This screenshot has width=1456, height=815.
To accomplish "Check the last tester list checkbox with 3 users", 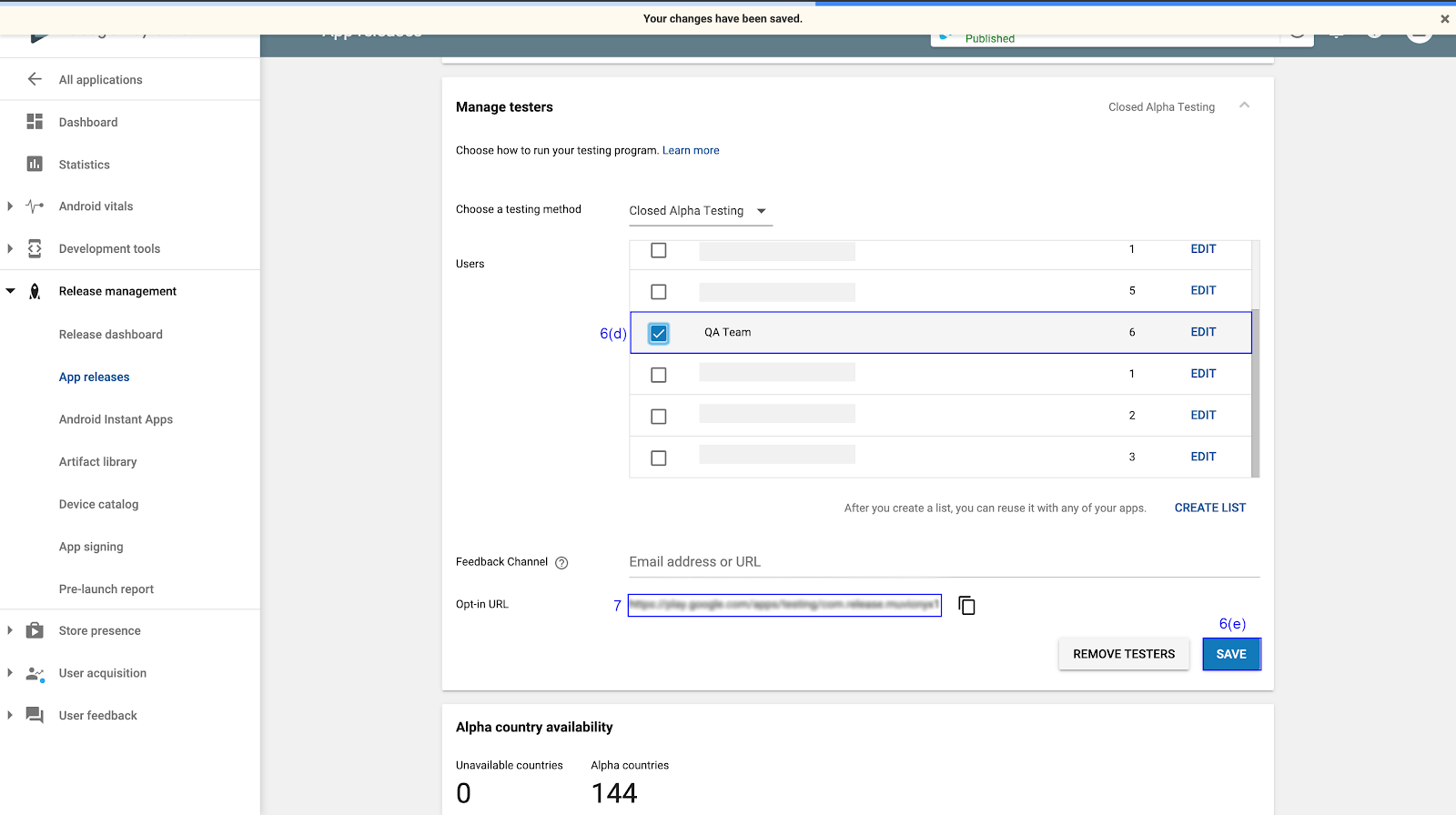I will point(659,458).
